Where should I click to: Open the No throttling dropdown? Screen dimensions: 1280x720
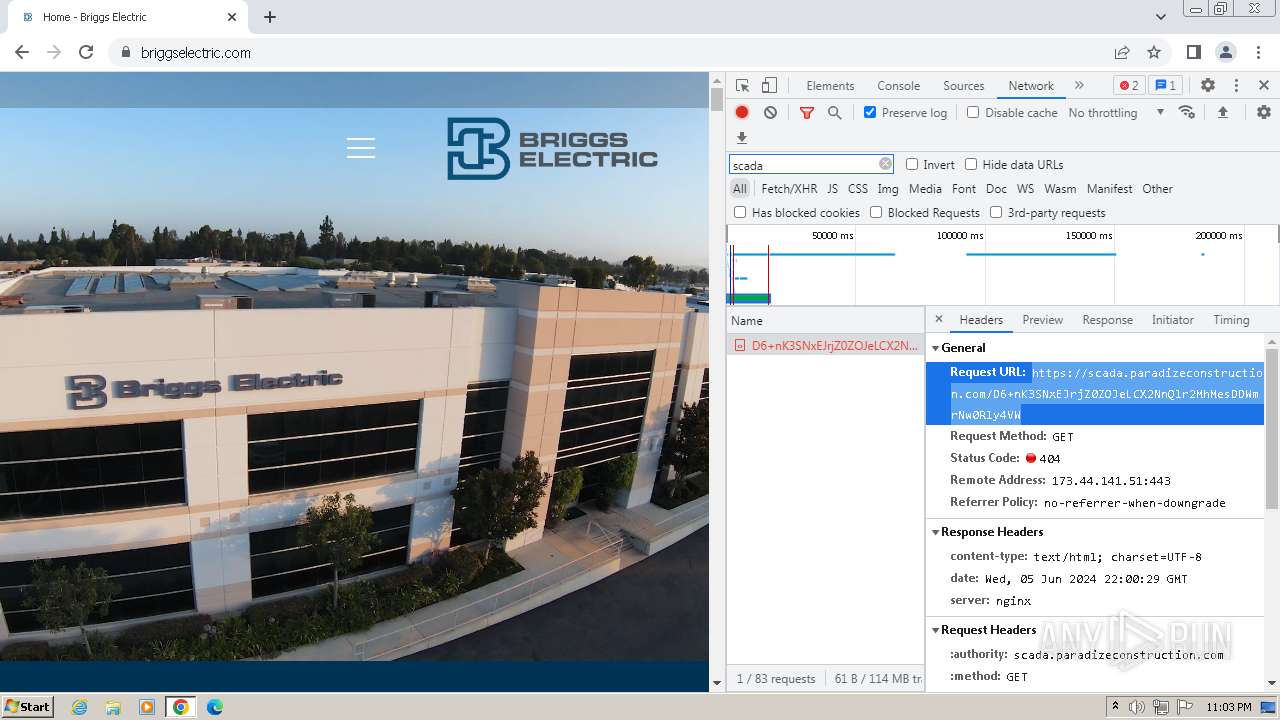pyautogui.click(x=1116, y=113)
